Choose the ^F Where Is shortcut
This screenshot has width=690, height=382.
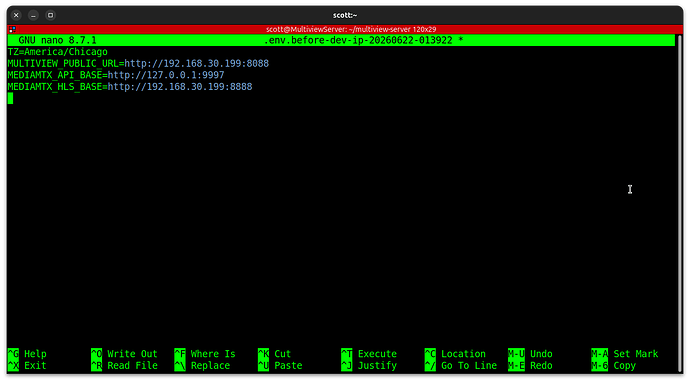(205, 354)
